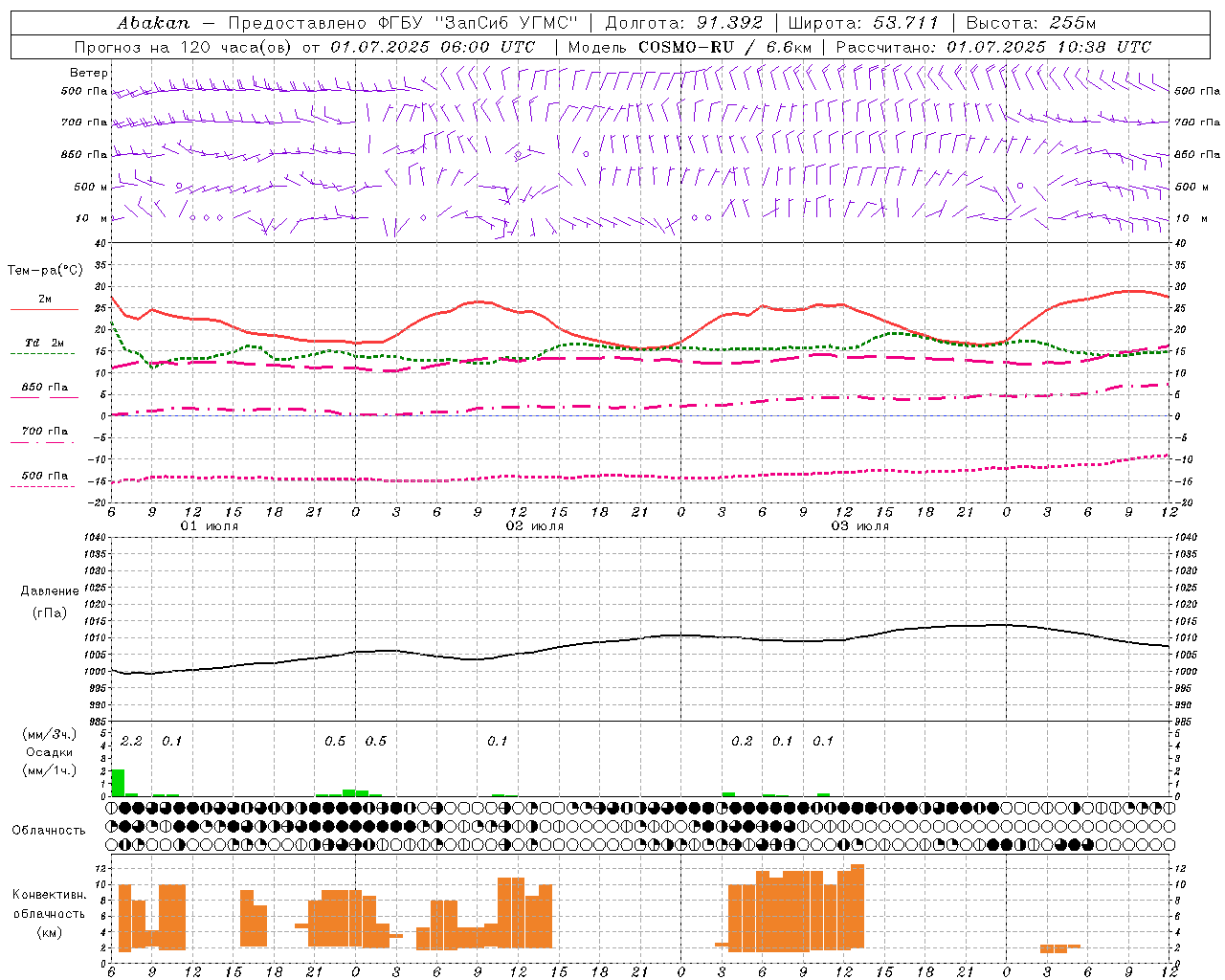Select the longitude value 91.392
This screenshot has height=980, width=1225.
(730, 23)
